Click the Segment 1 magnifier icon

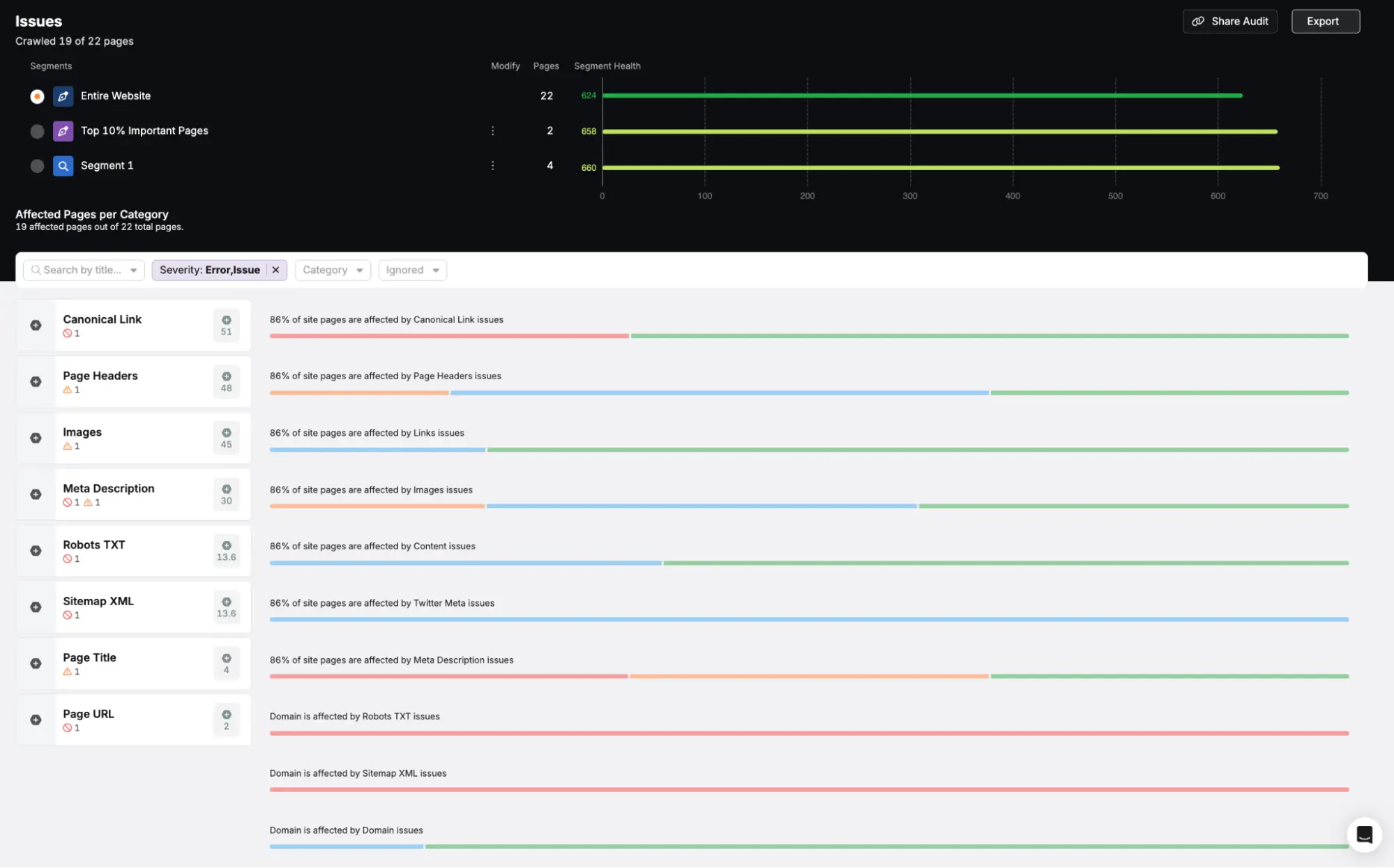coord(63,166)
